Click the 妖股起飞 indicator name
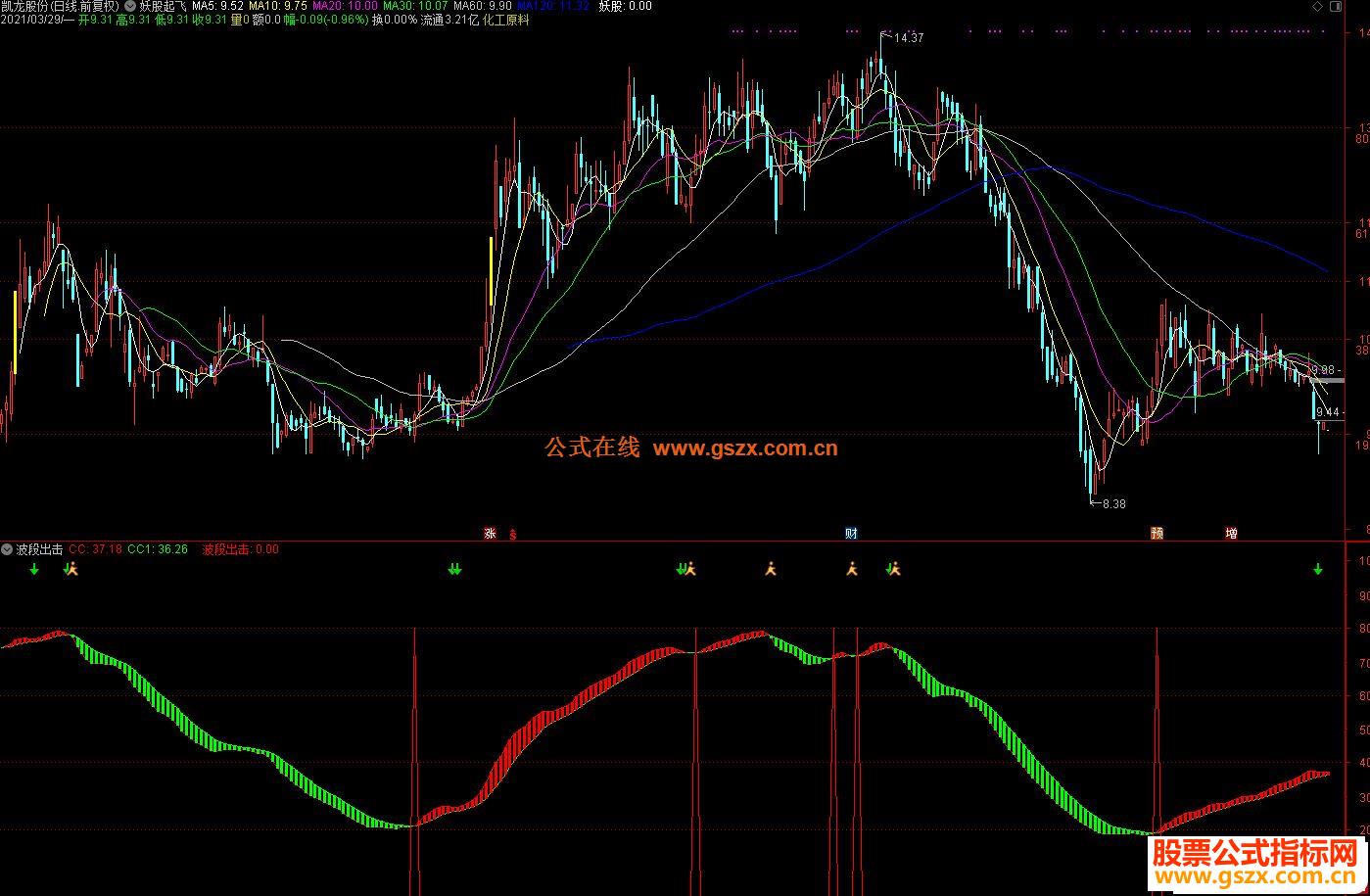1370x896 pixels. pos(163,6)
